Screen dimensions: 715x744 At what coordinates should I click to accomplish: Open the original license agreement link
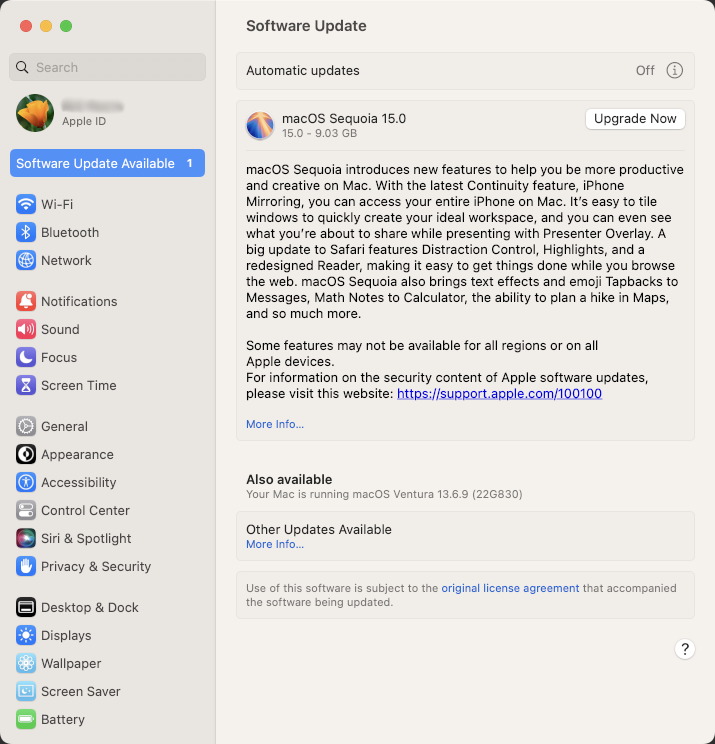tap(510, 588)
